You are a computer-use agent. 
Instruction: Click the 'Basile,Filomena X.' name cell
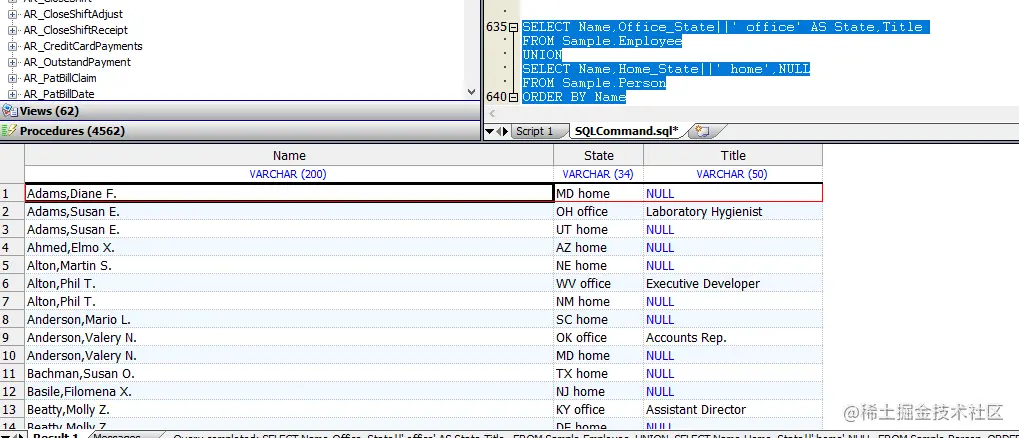[289, 391]
